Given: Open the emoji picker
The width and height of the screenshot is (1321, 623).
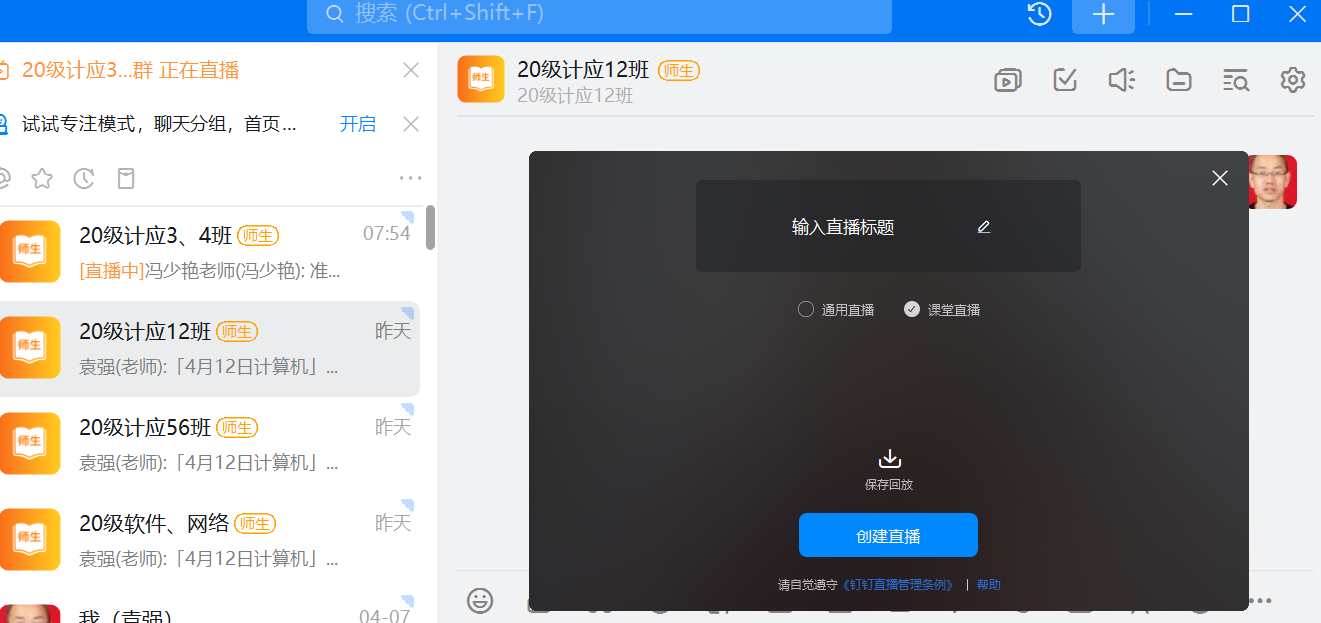Looking at the screenshot, I should [x=480, y=600].
